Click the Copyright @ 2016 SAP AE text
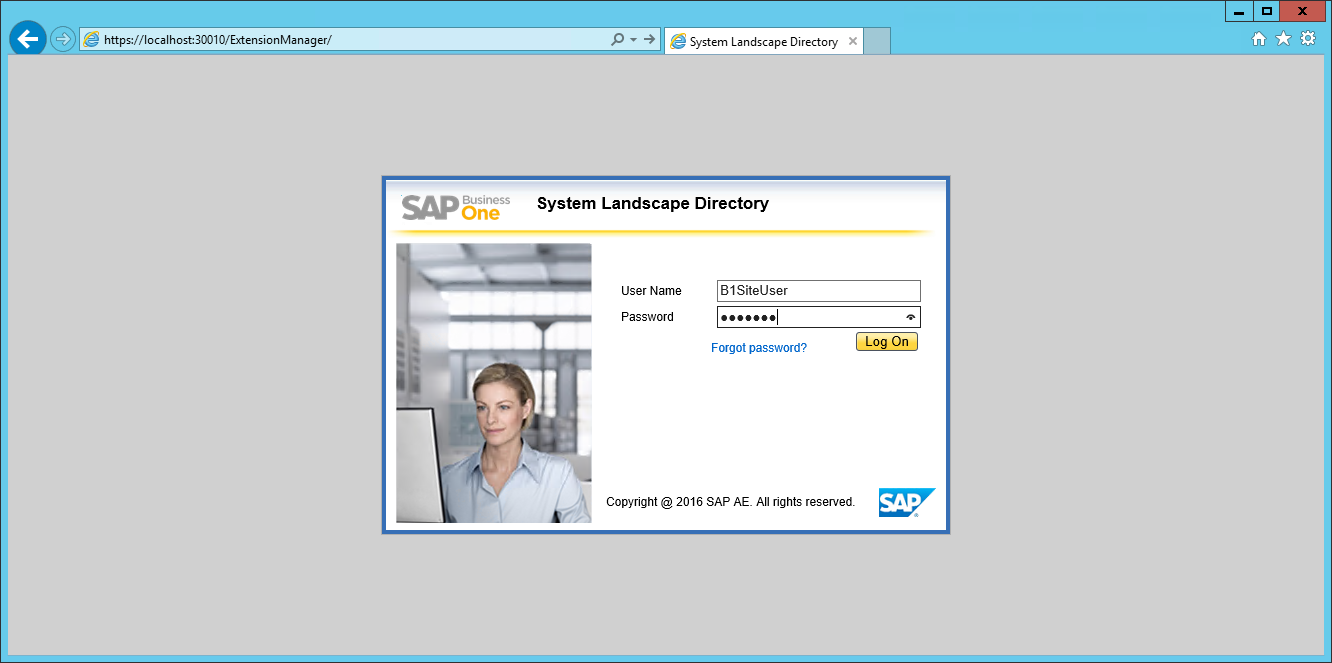 click(x=731, y=502)
